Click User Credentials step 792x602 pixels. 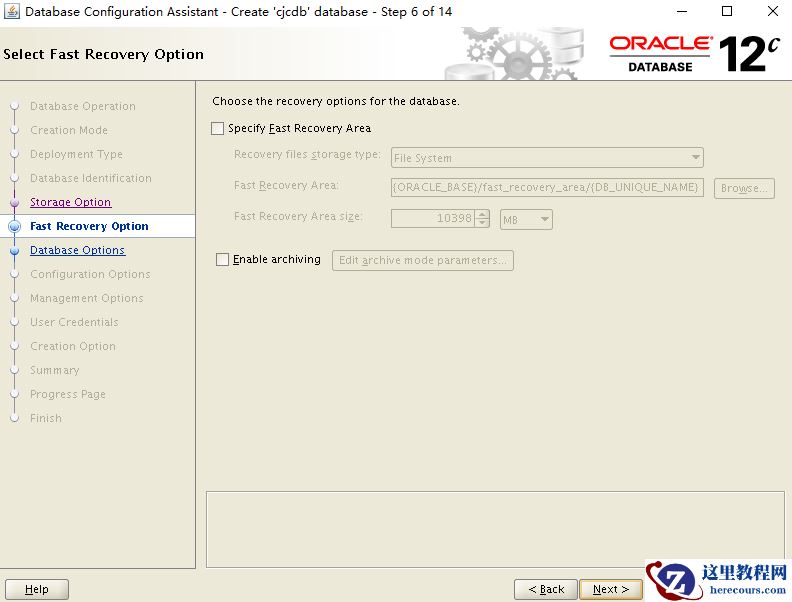pos(74,322)
